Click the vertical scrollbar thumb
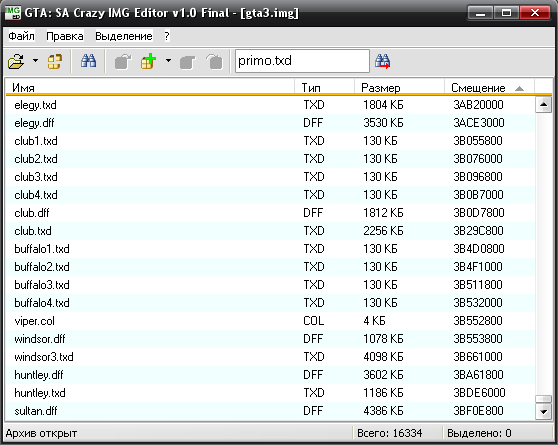 [543, 399]
